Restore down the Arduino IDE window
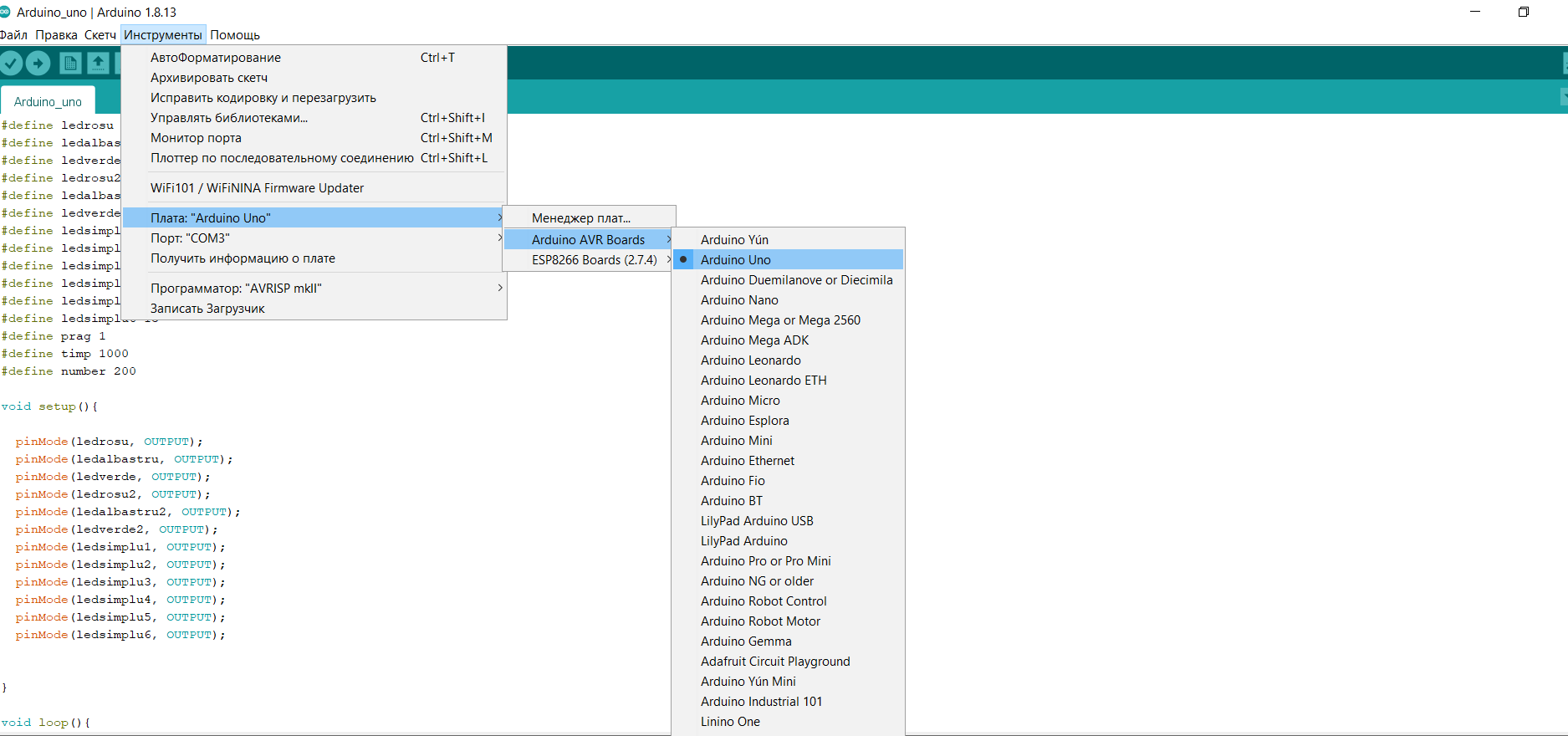The width and height of the screenshot is (1568, 736). [1524, 12]
